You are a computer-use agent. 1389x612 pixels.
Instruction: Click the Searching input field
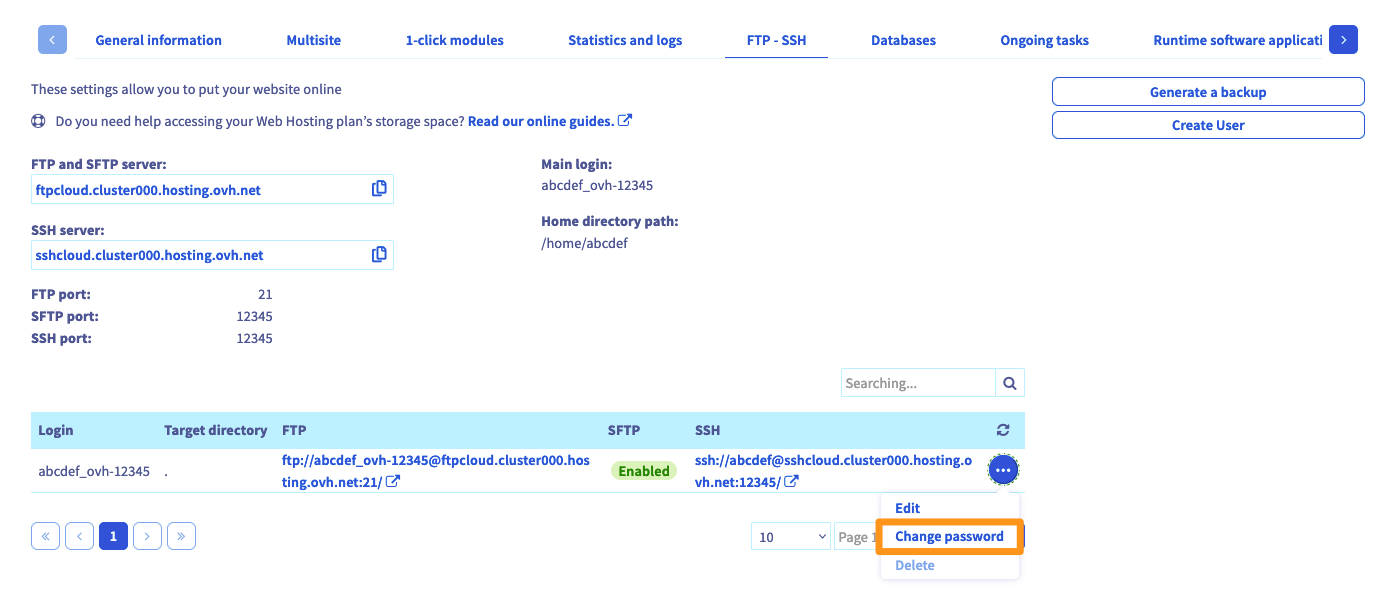pyautogui.click(x=917, y=383)
